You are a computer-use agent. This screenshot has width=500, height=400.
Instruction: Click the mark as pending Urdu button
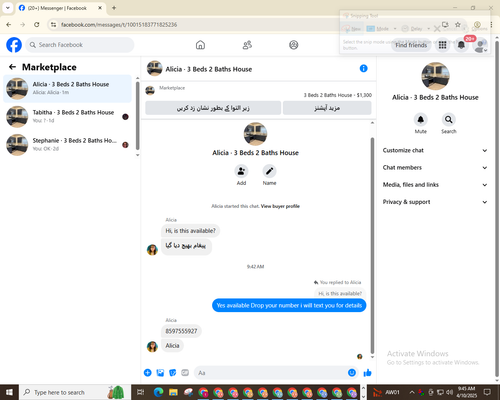pos(213,108)
